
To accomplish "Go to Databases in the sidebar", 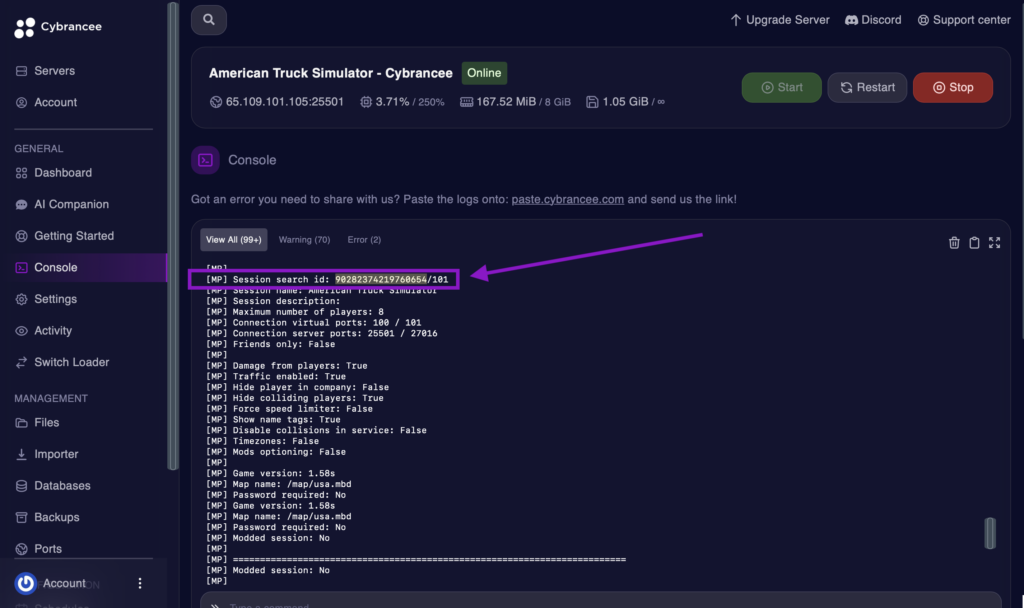I will [62, 486].
